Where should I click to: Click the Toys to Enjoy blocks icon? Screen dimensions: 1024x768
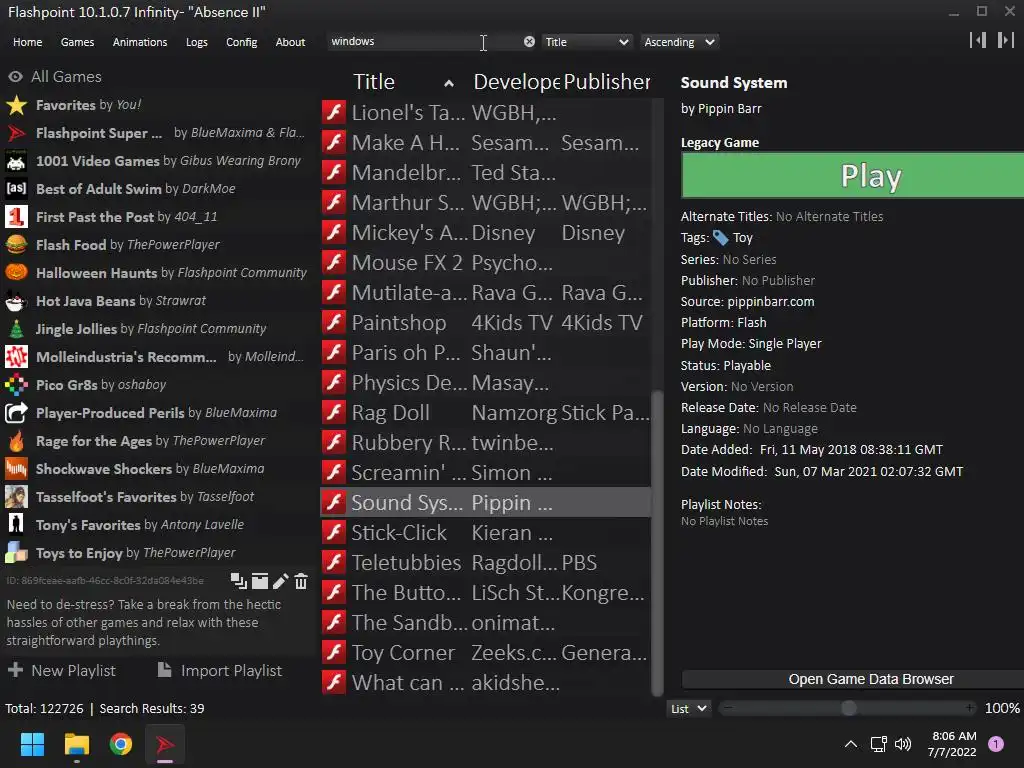coord(16,553)
